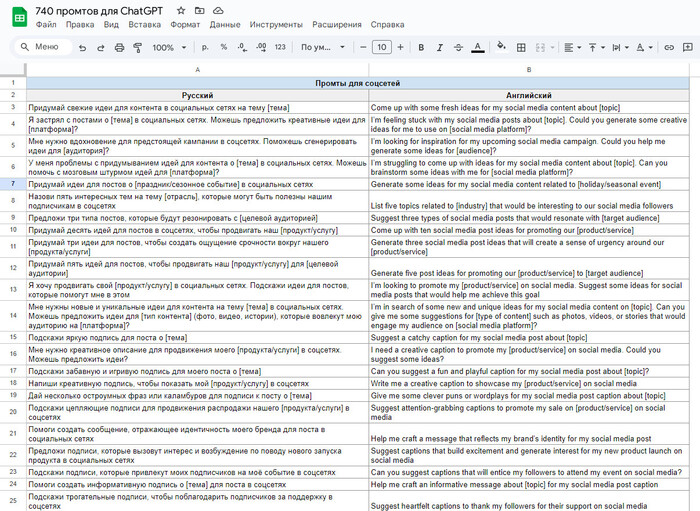Toggle bold formatting
700x511 pixels.
421,47
